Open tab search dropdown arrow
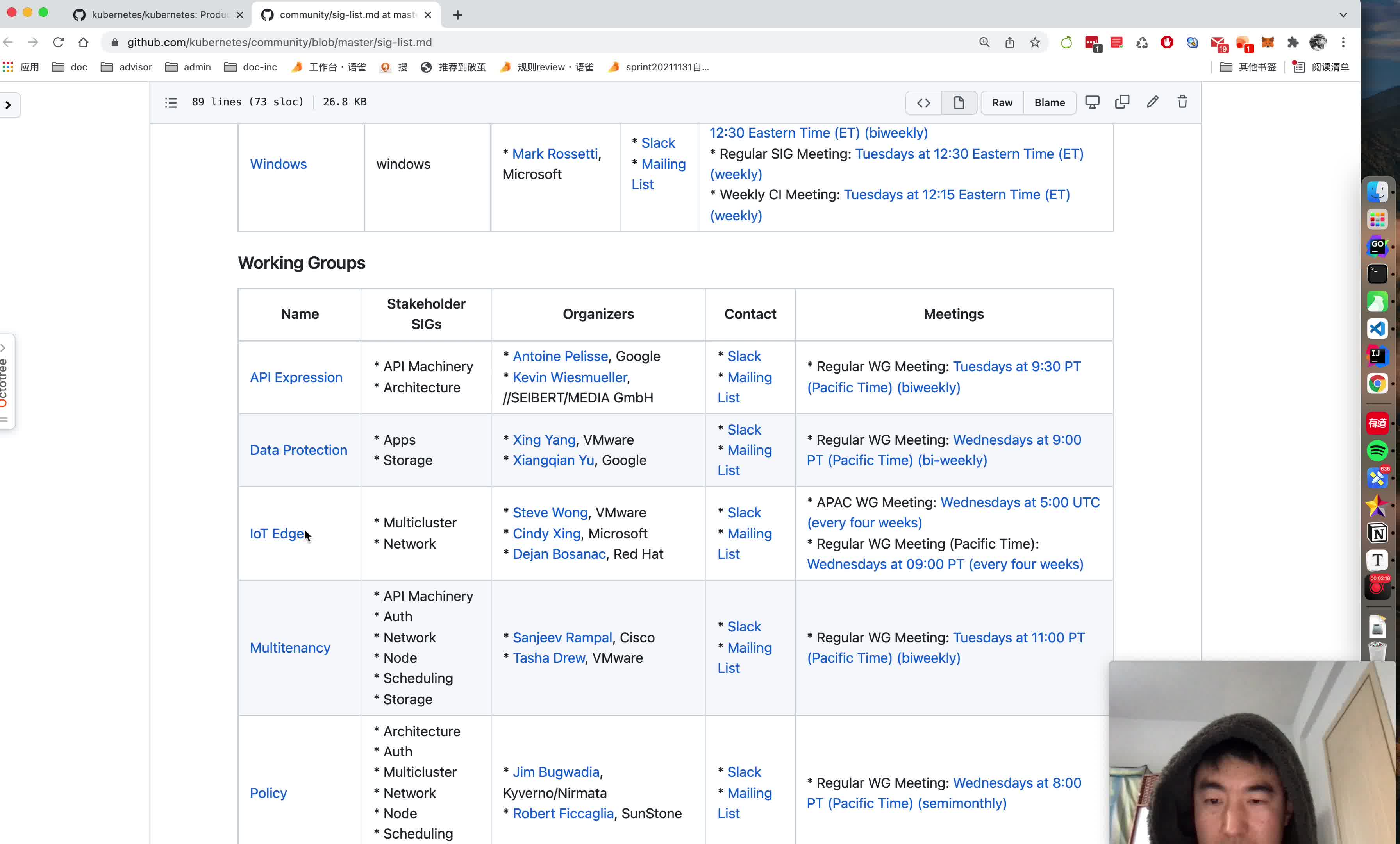 coord(1343,15)
